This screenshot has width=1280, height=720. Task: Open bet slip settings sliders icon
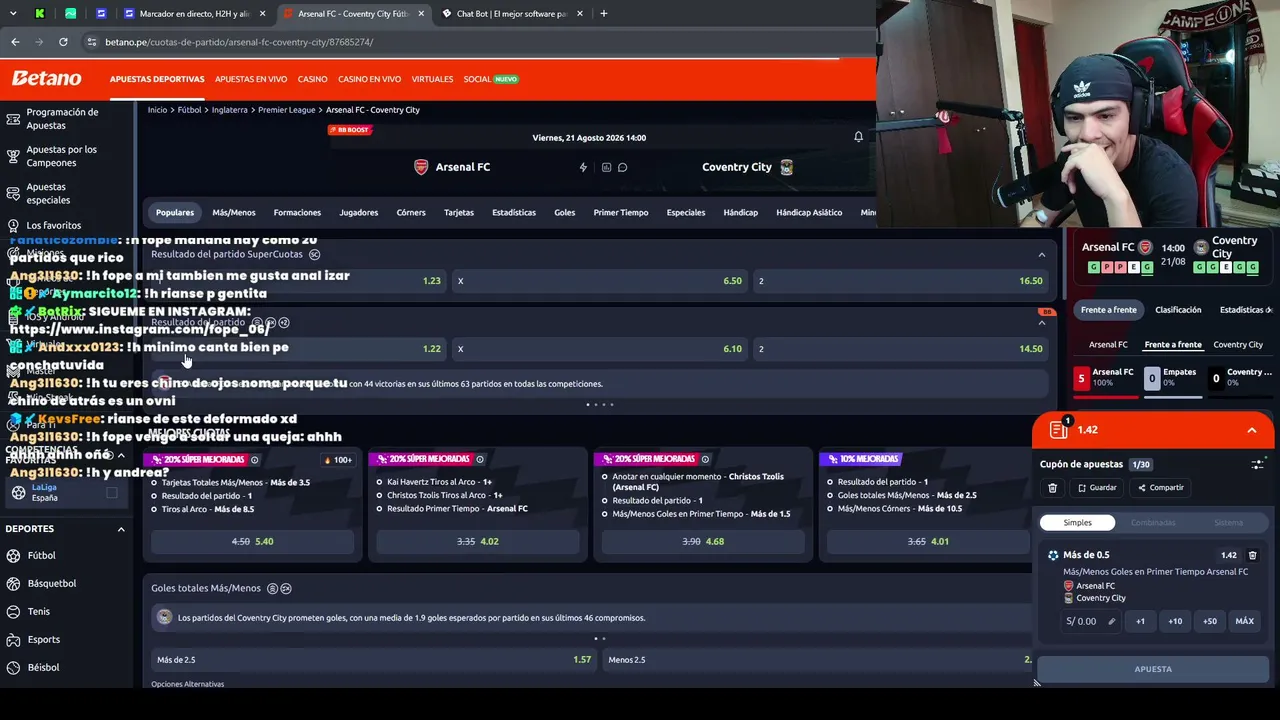click(1257, 465)
